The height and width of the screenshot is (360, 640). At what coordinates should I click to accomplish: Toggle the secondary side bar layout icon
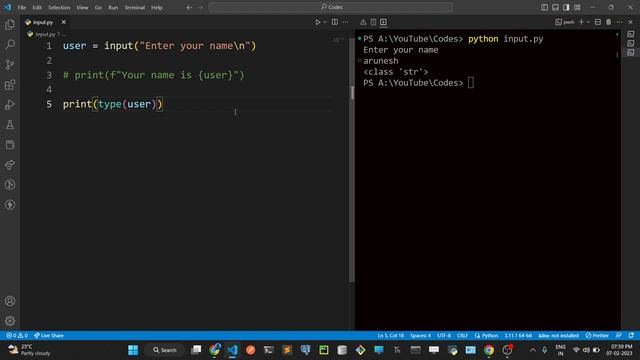coord(566,7)
